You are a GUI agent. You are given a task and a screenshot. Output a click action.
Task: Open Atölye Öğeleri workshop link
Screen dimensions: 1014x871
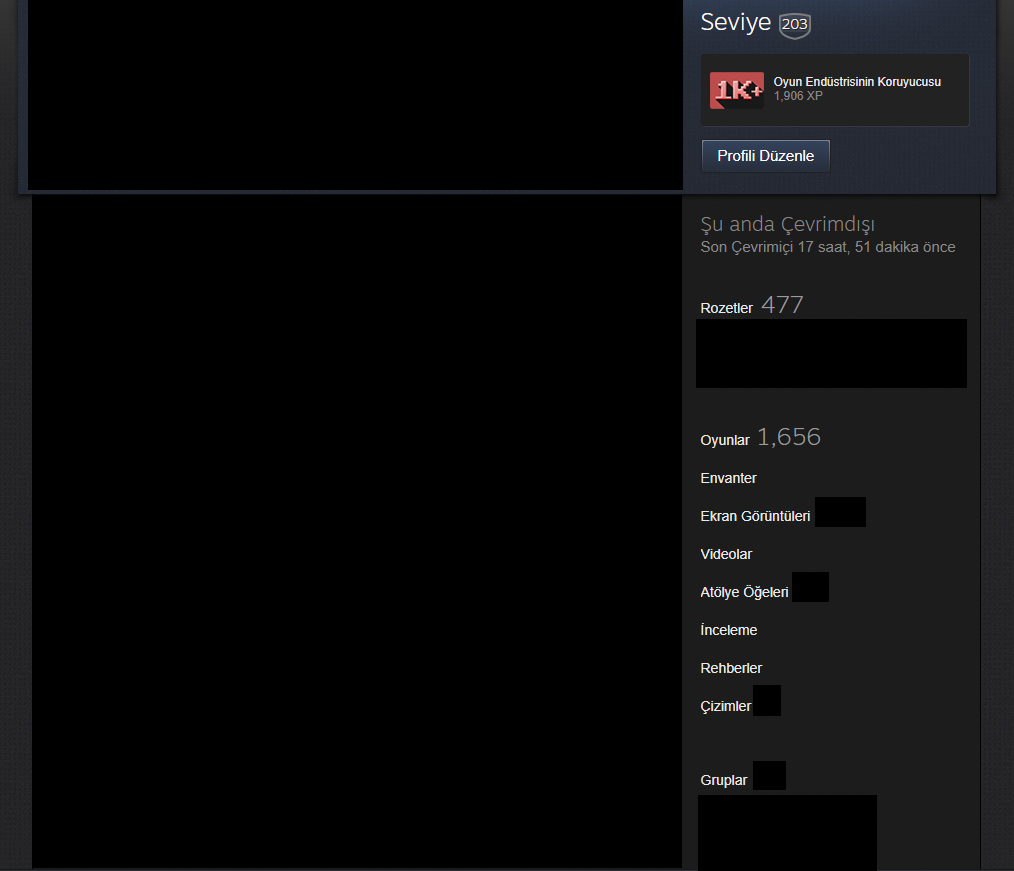pos(744,592)
